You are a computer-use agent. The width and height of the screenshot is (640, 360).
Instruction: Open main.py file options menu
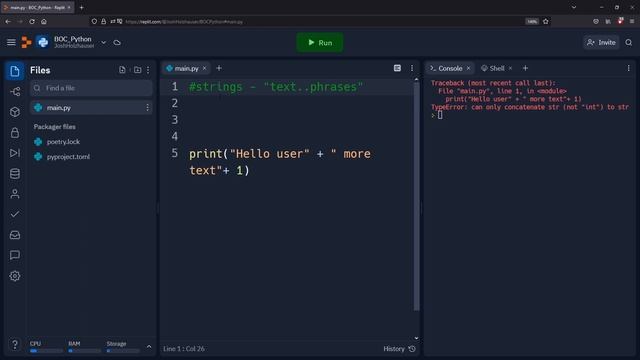(147, 107)
